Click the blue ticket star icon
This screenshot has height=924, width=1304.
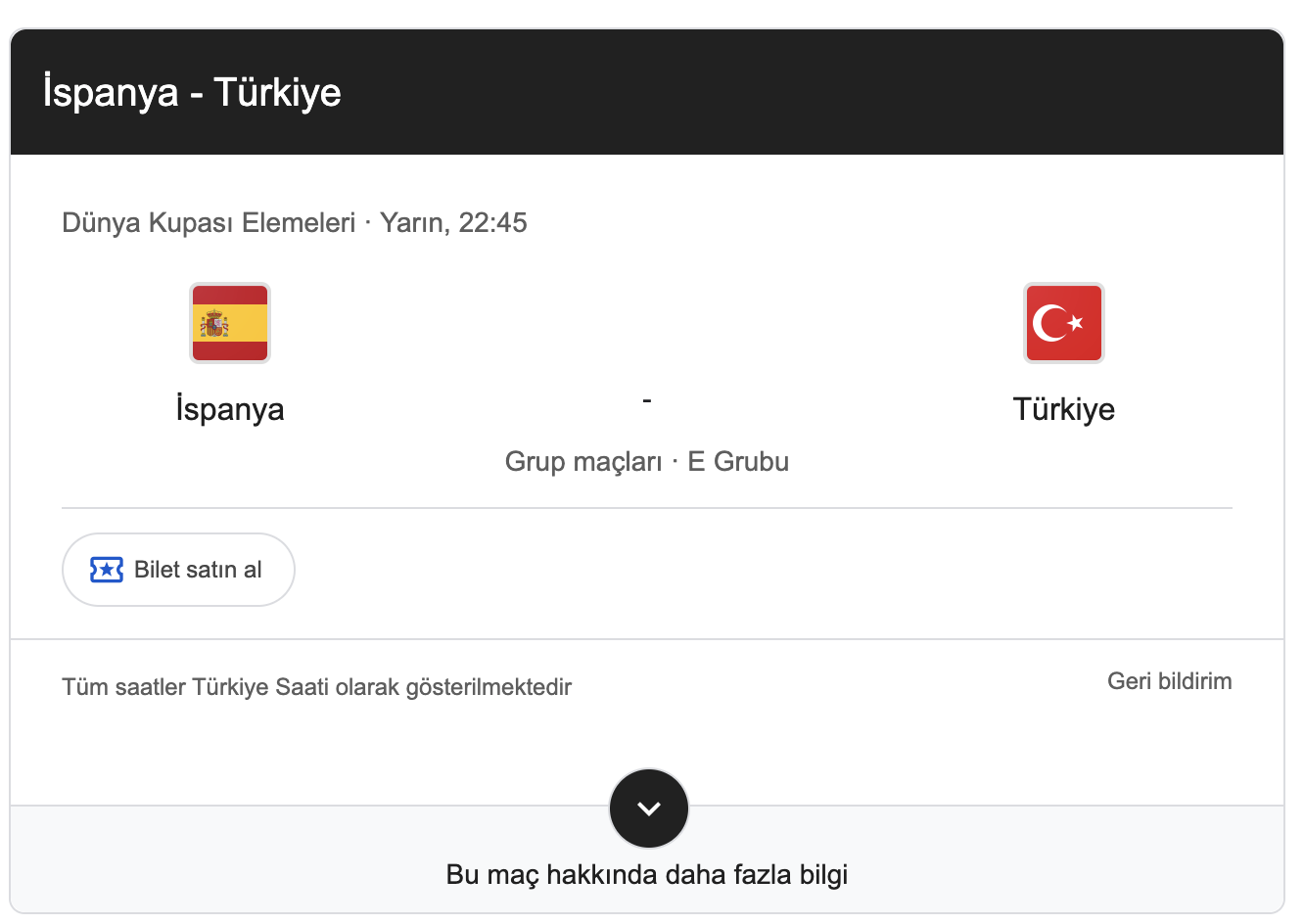pos(107,570)
